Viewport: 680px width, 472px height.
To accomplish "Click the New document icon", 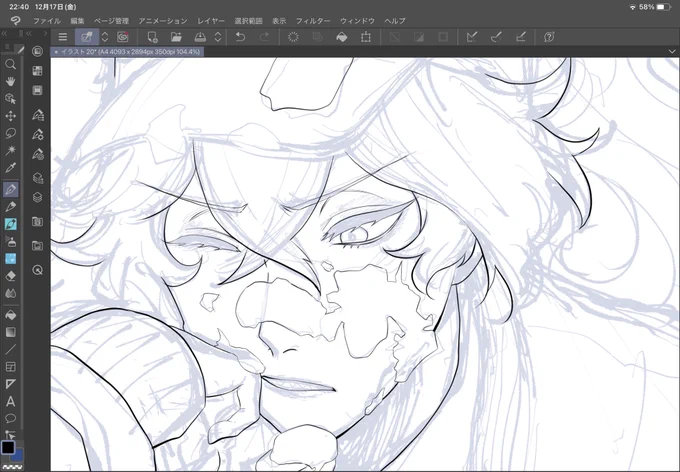I will (152, 37).
